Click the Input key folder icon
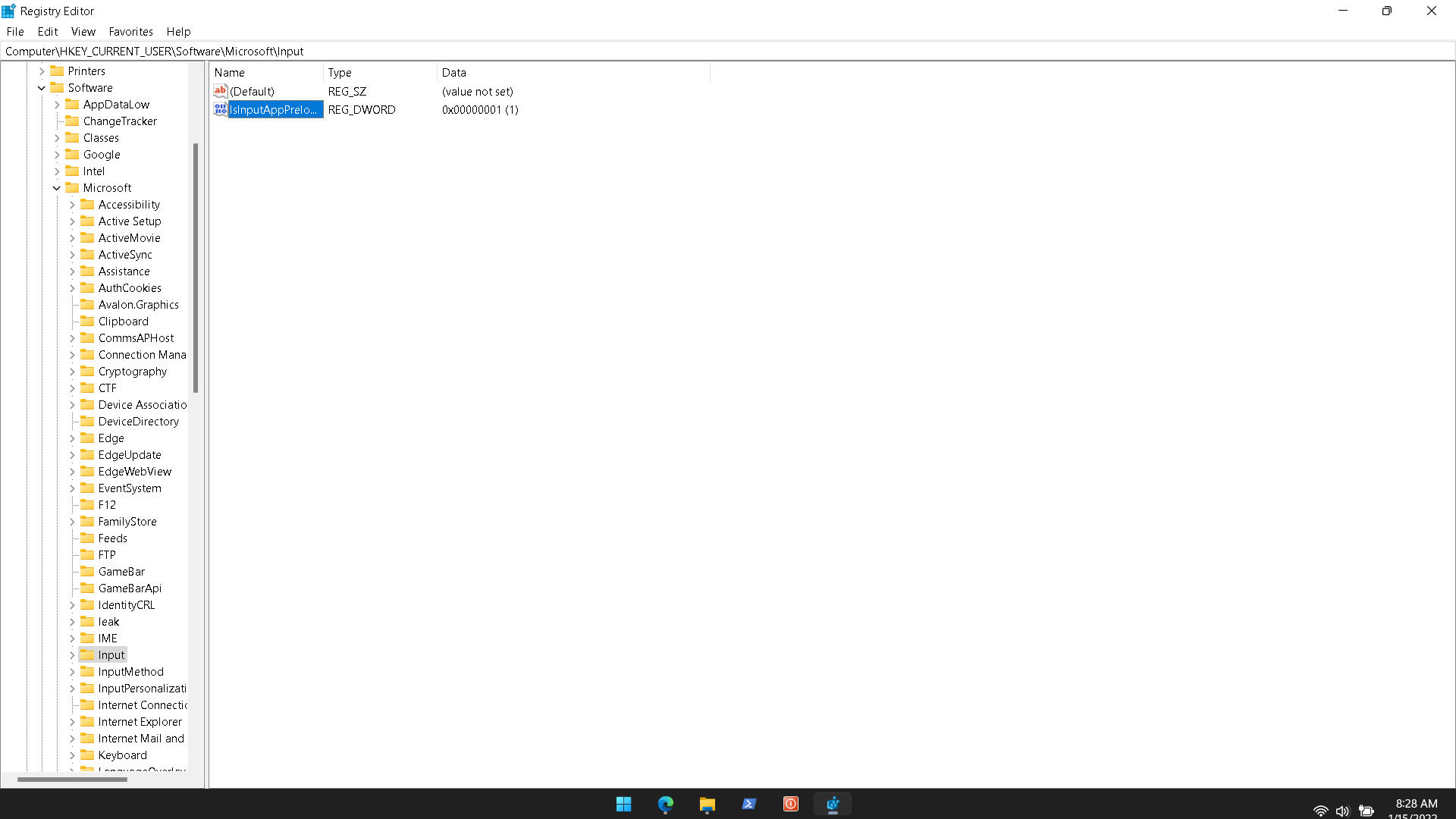The image size is (1456, 819). pos(87,654)
